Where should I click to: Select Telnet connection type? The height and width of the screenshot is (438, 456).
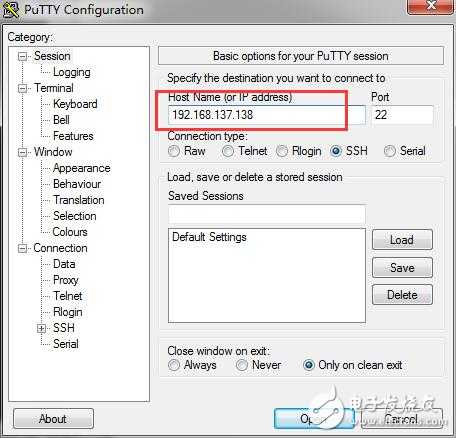tap(228, 151)
